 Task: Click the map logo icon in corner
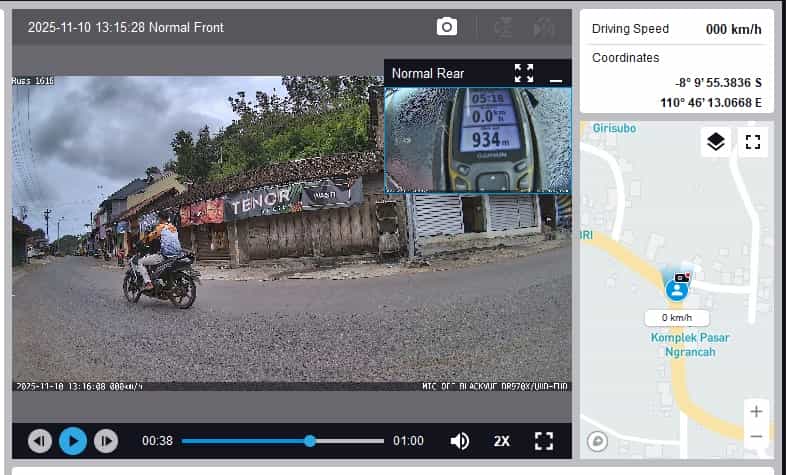pyautogui.click(x=598, y=439)
